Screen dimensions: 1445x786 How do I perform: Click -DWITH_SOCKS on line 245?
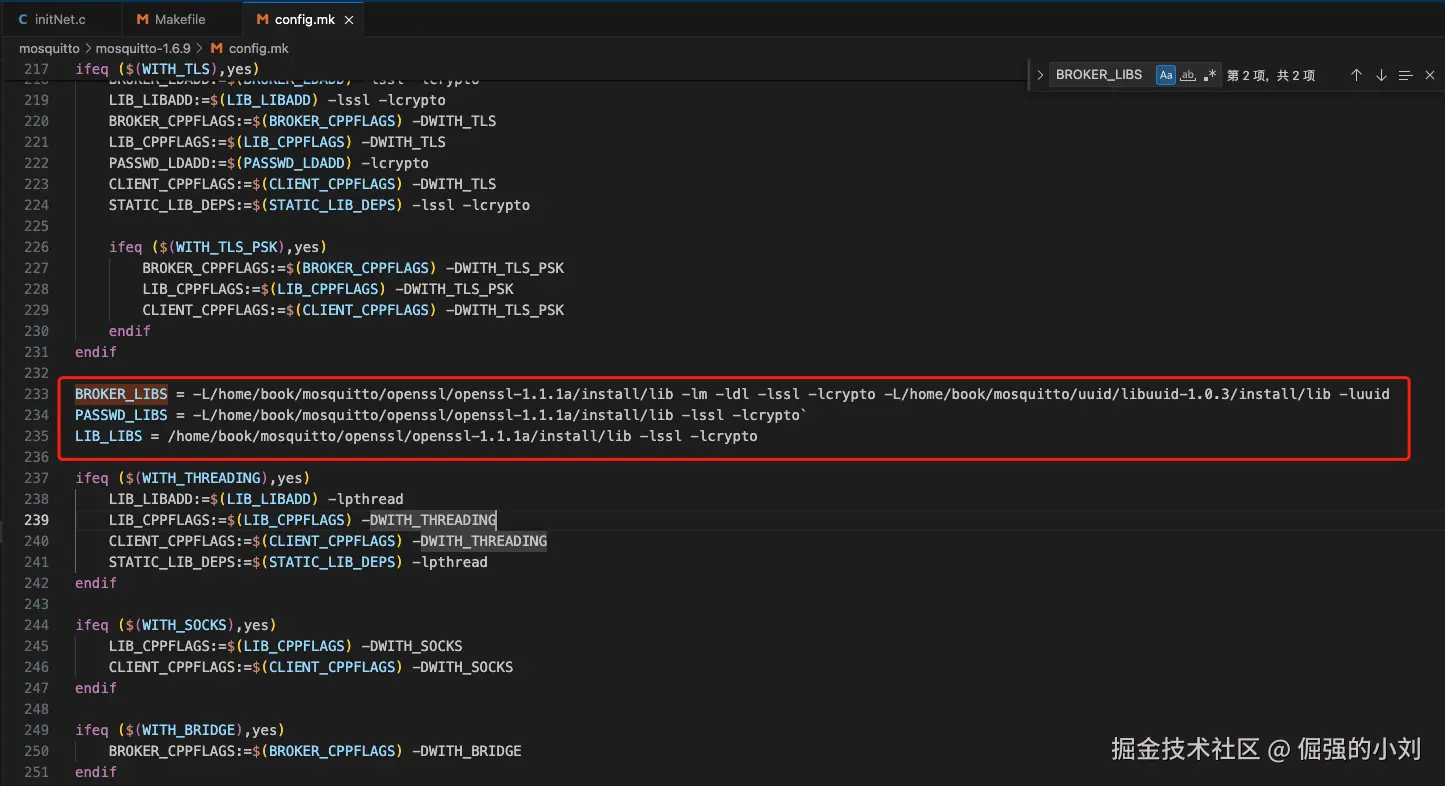tap(412, 646)
